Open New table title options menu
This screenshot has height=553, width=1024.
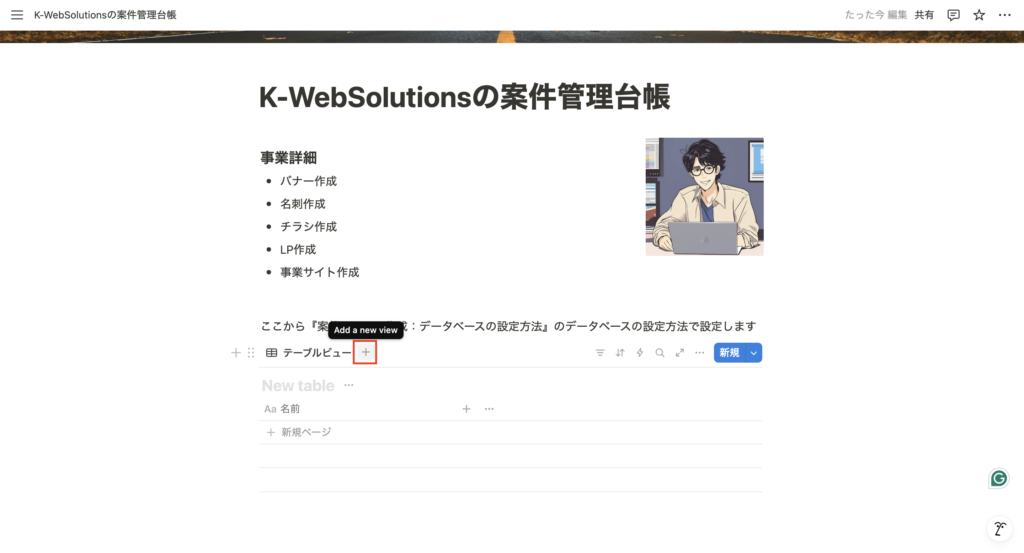point(349,385)
